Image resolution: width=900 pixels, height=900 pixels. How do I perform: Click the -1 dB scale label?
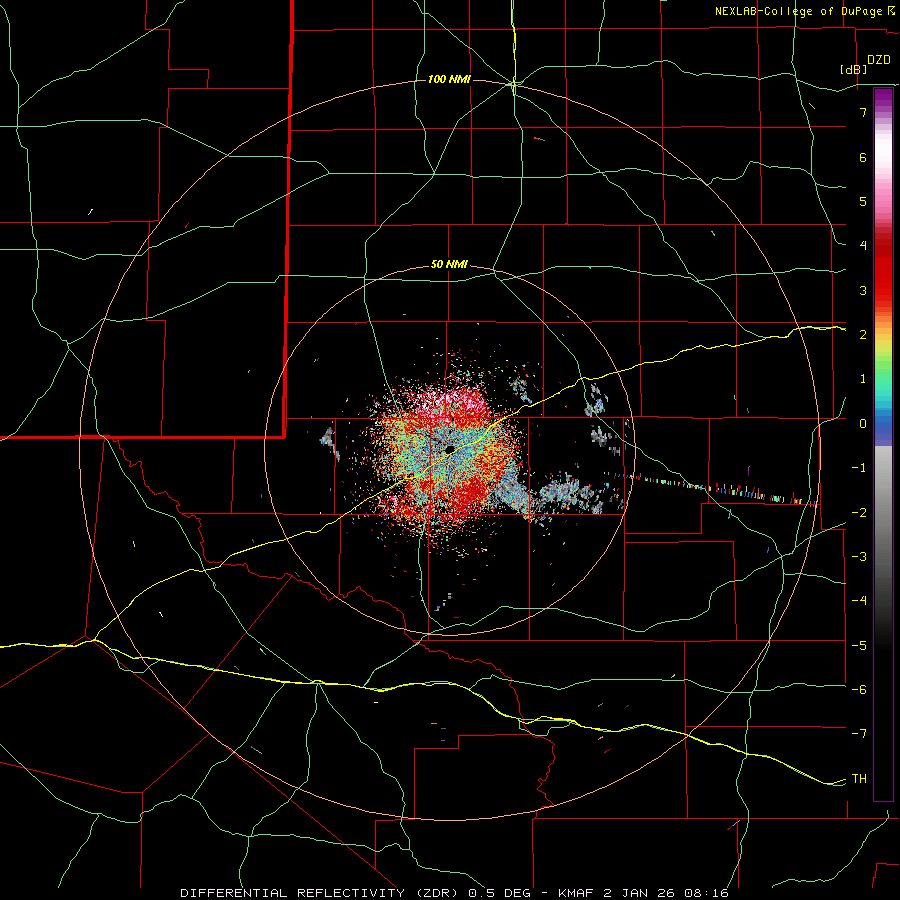pyautogui.click(x=859, y=468)
